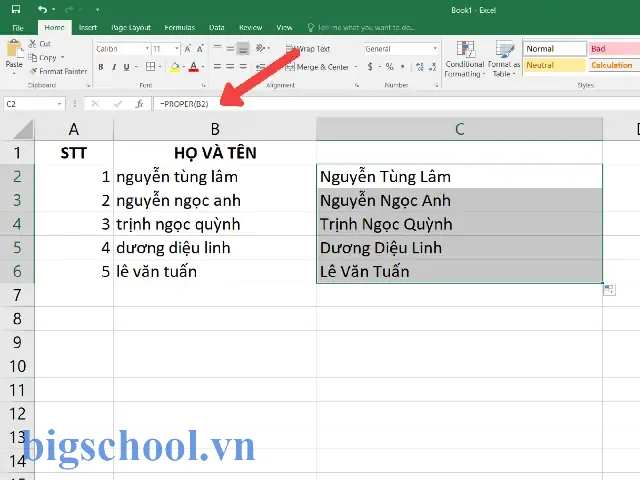Apply the Percent Style format
640x480 pixels.
coord(389,67)
